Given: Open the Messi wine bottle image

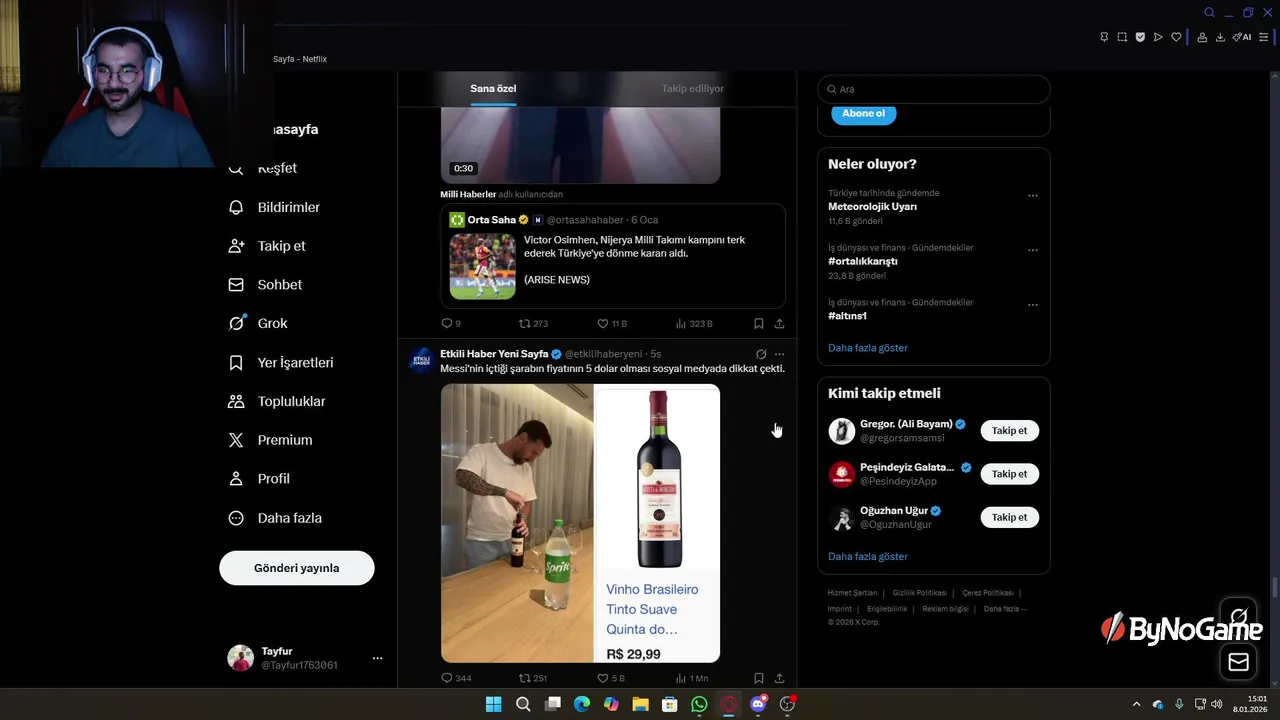Looking at the screenshot, I should coord(657,523).
